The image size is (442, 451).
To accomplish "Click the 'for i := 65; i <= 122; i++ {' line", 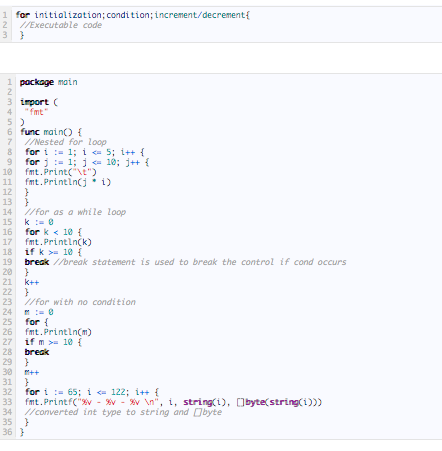I will (92, 392).
